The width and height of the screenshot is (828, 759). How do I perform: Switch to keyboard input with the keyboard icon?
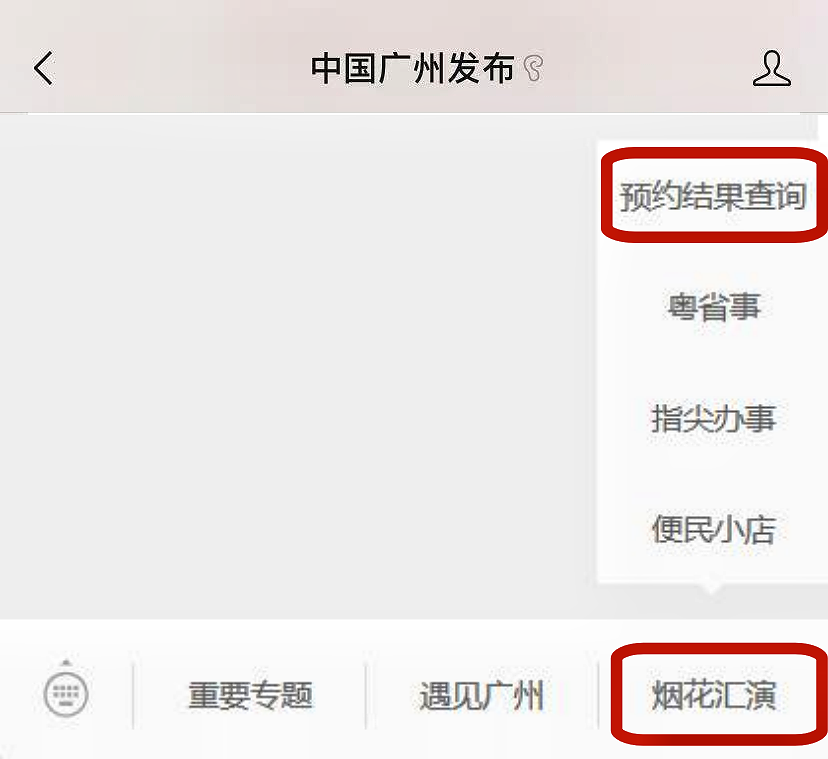click(x=66, y=694)
